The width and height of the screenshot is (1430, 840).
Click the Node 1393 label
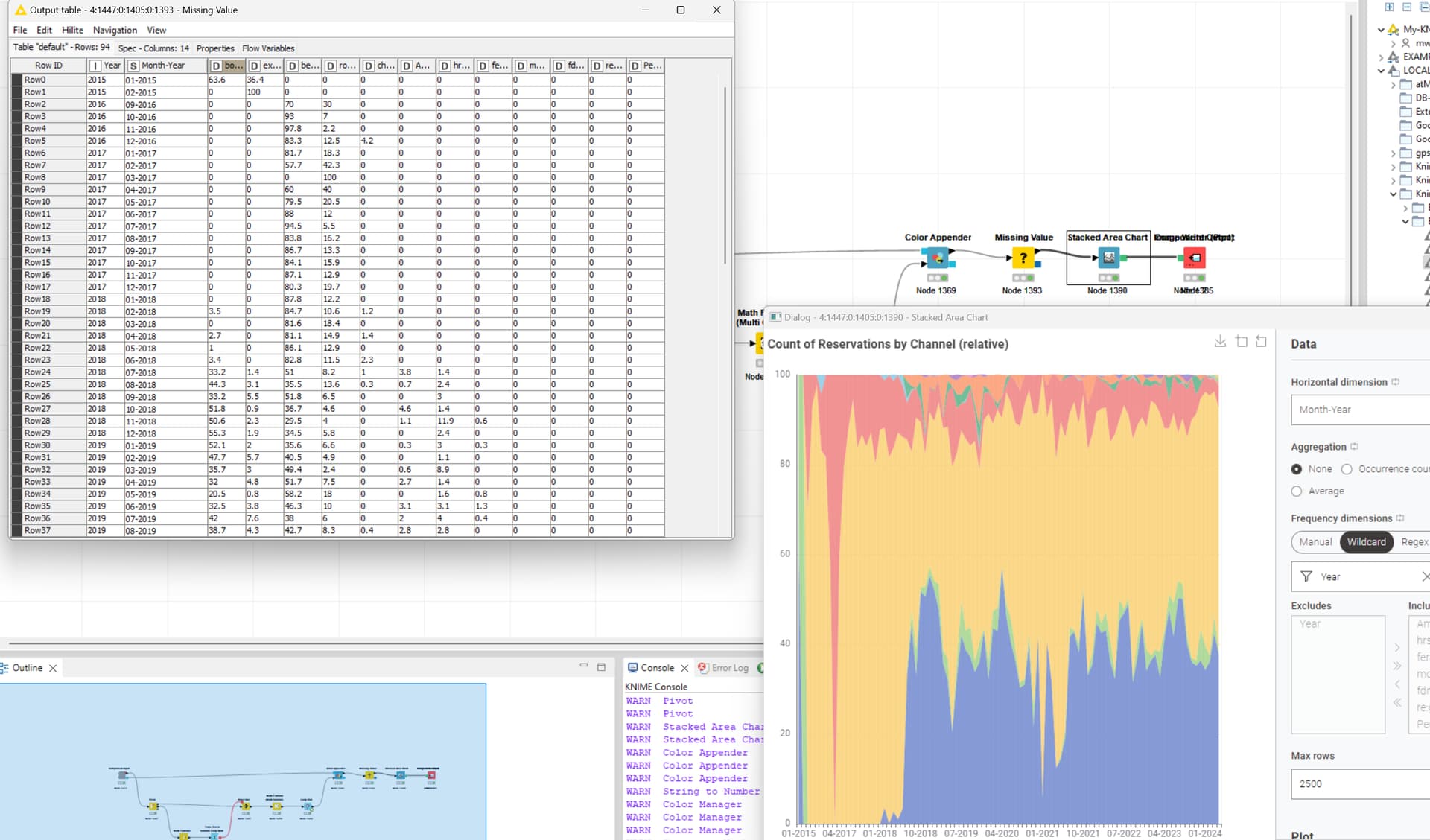(1022, 290)
